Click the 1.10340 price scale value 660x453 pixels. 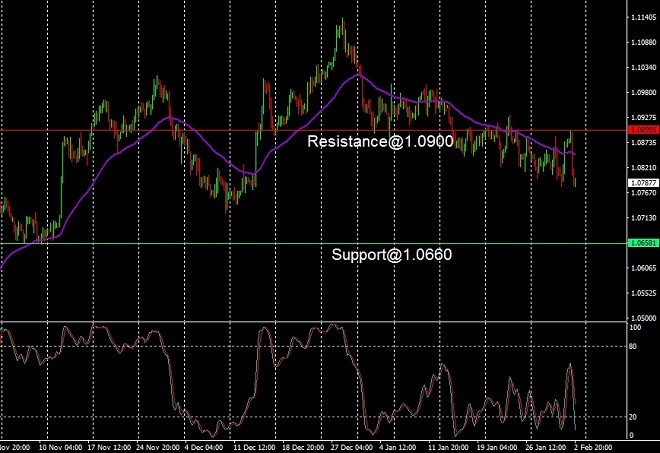[644, 67]
